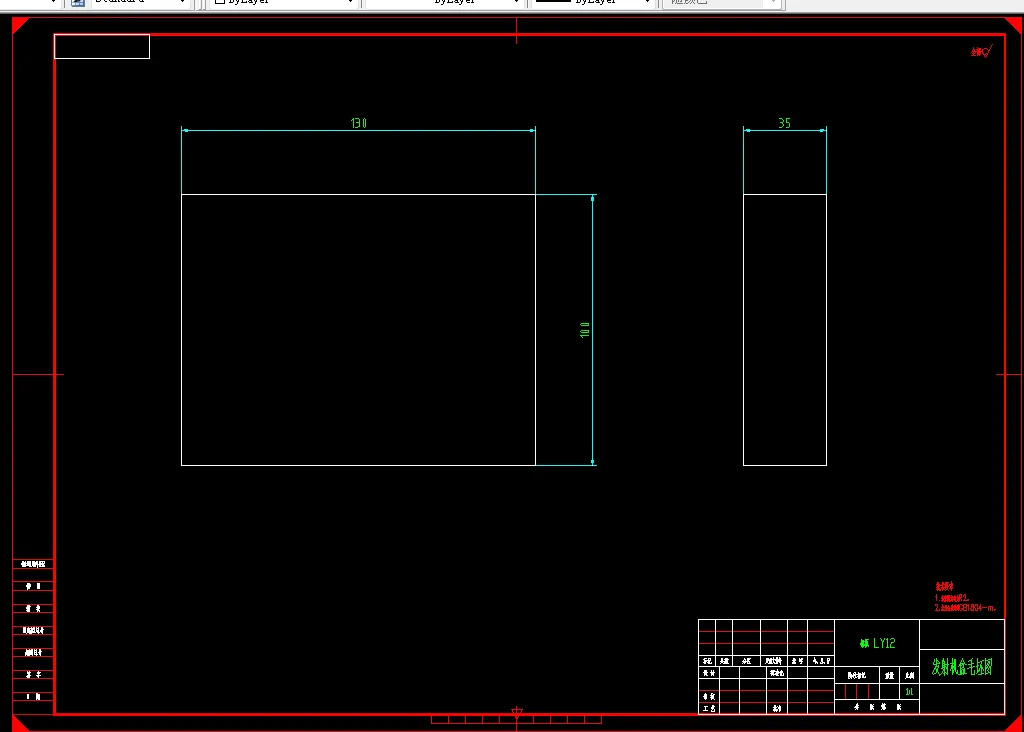
Task: Click the green scale value in title block
Action: tap(909, 692)
